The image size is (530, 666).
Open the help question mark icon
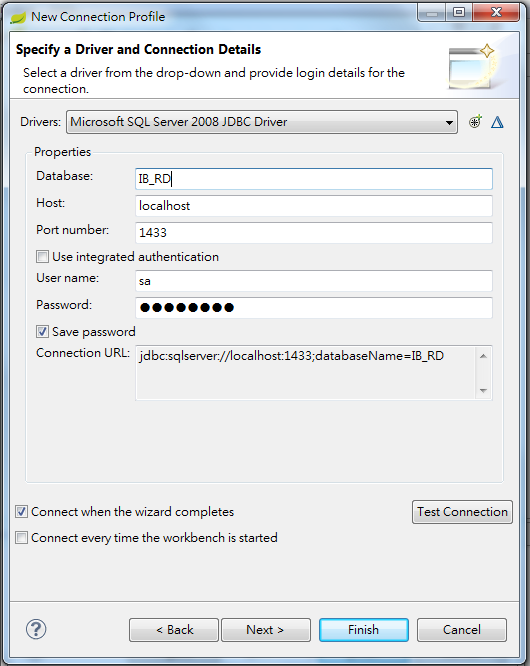pos(36,629)
